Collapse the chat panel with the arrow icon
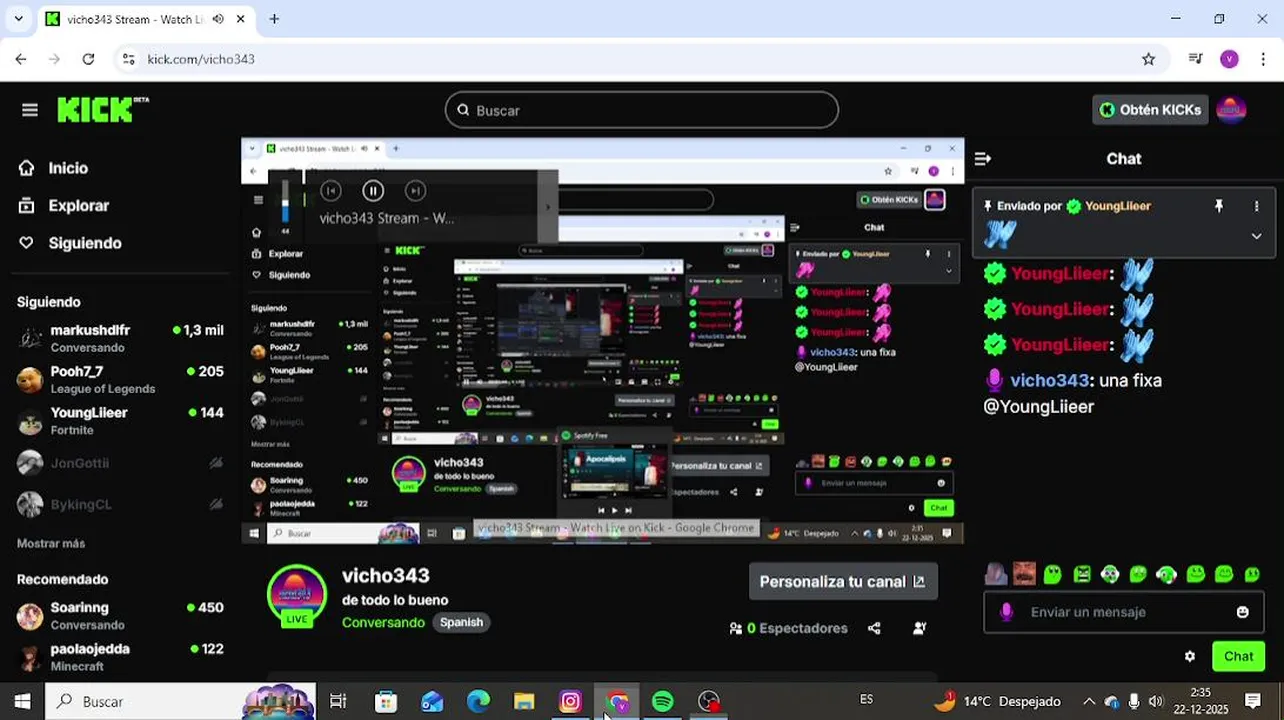This screenshot has height=720, width=1284. [x=983, y=159]
